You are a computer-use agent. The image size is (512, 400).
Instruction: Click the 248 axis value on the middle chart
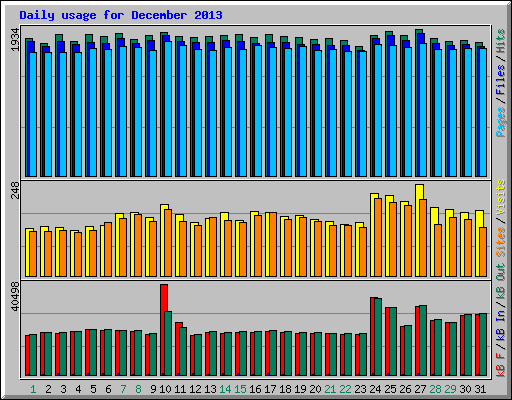[15, 190]
